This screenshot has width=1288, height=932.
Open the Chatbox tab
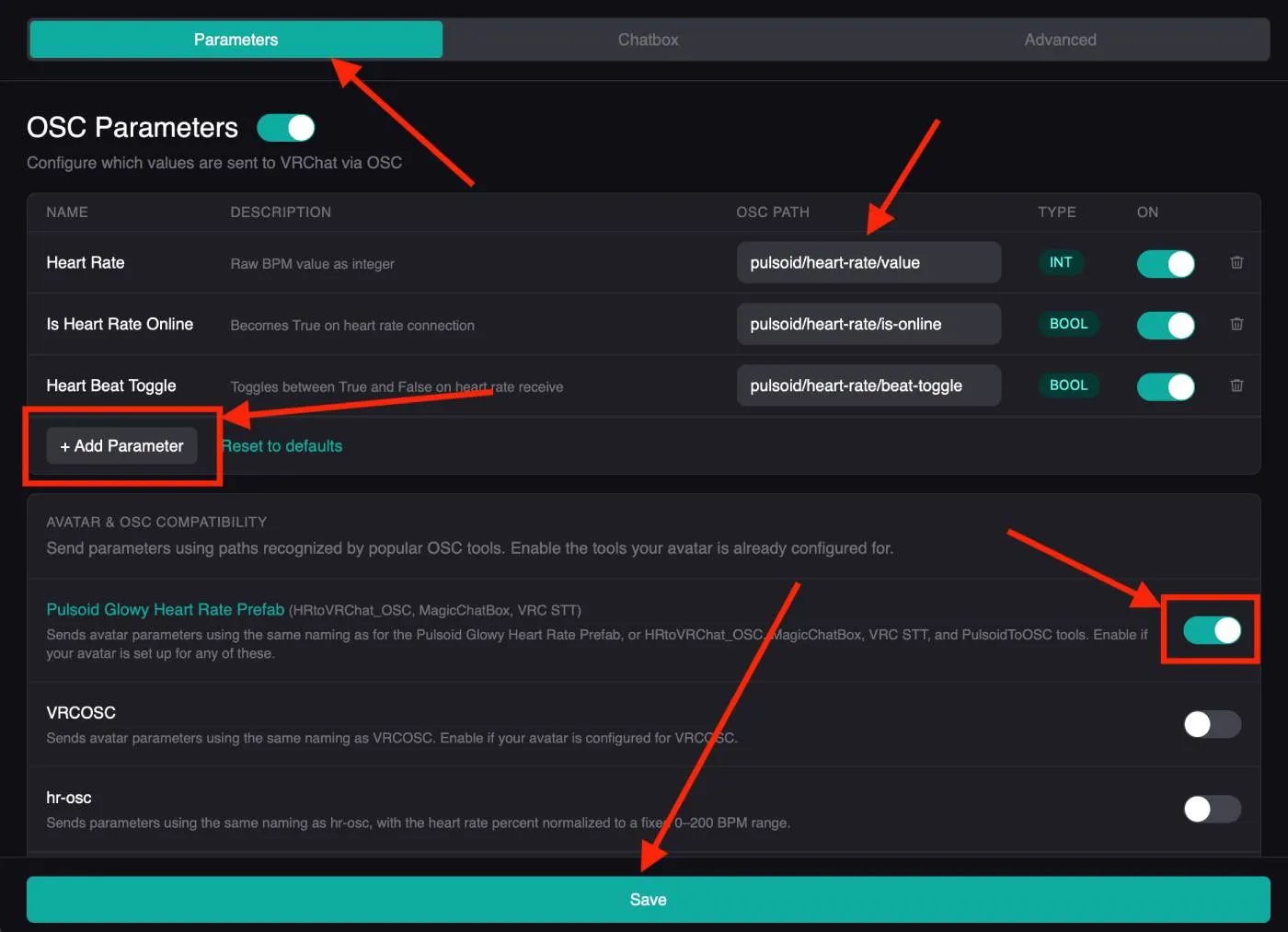tap(649, 40)
